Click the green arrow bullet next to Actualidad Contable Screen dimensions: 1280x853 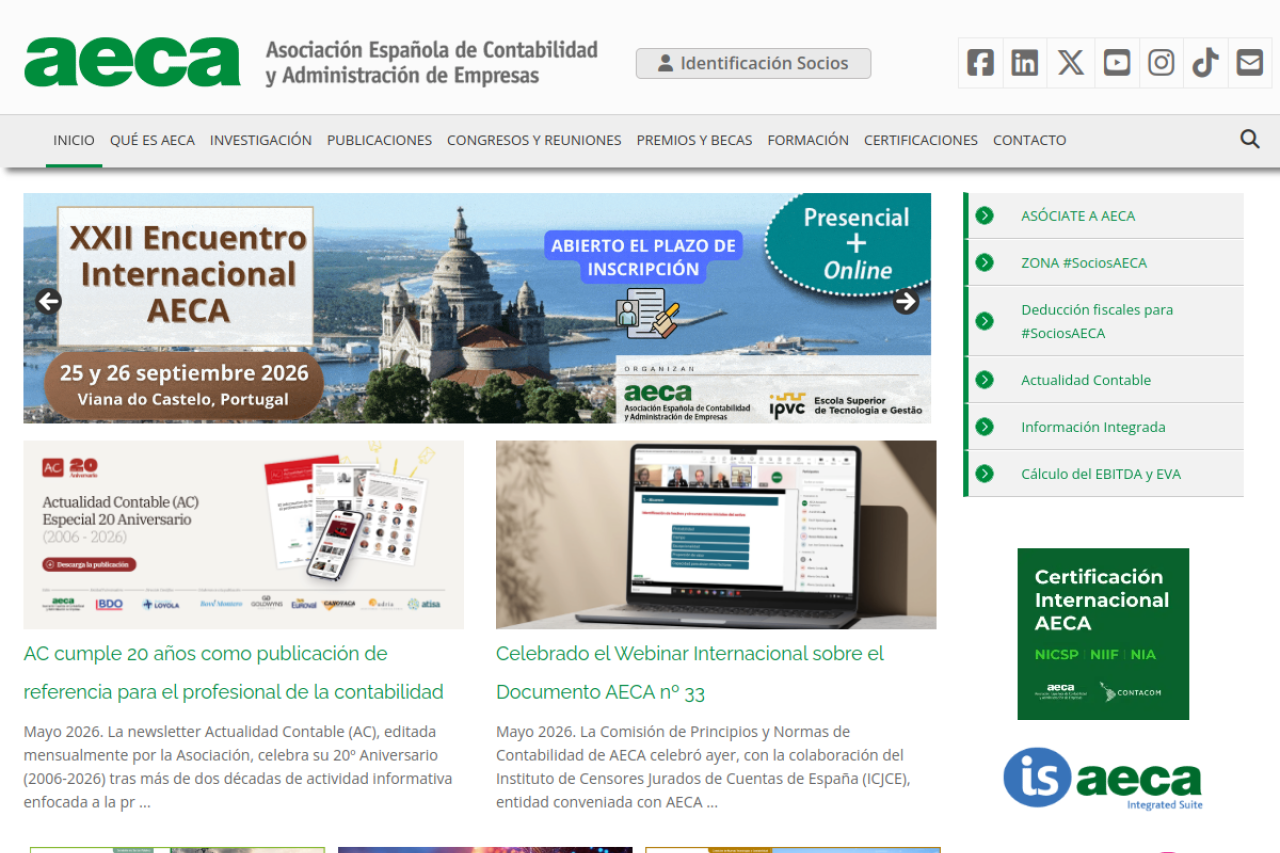(985, 380)
